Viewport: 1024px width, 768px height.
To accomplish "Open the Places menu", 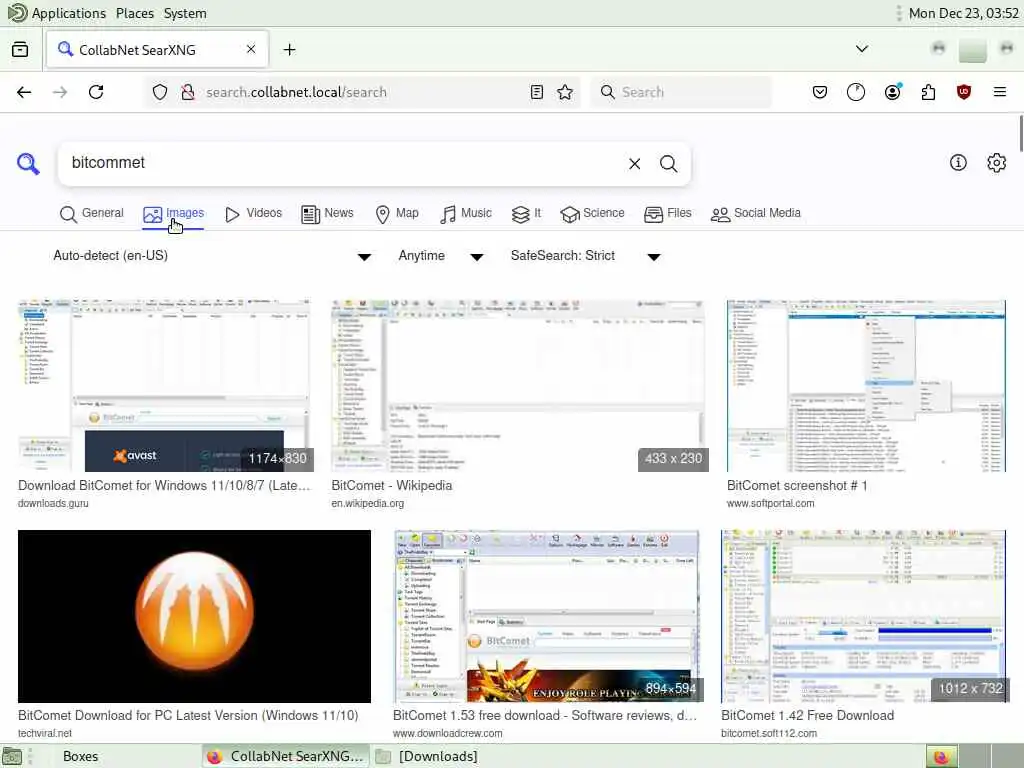I will click(x=135, y=13).
